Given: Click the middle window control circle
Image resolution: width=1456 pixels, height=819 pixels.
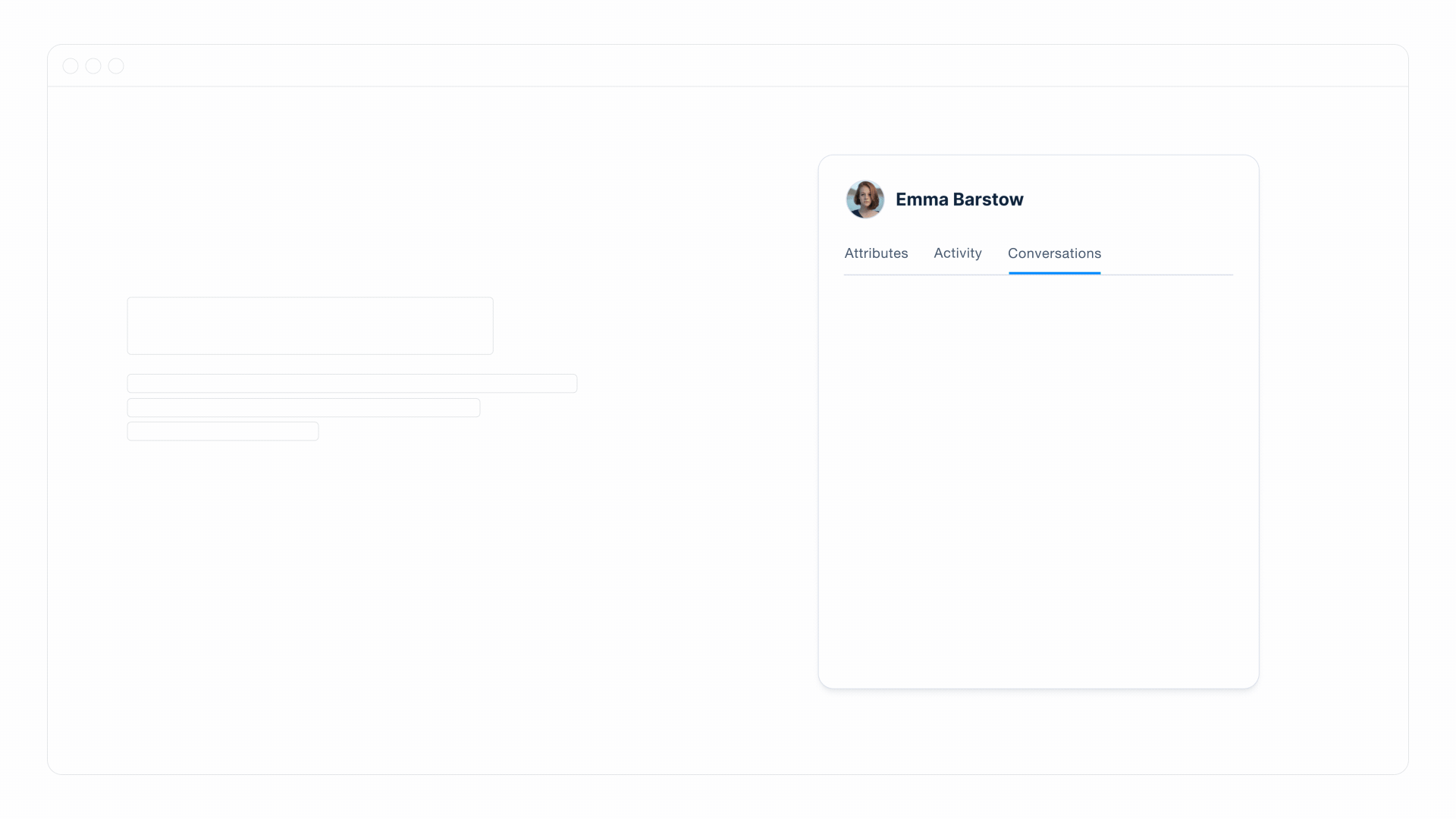Looking at the screenshot, I should coord(93,66).
